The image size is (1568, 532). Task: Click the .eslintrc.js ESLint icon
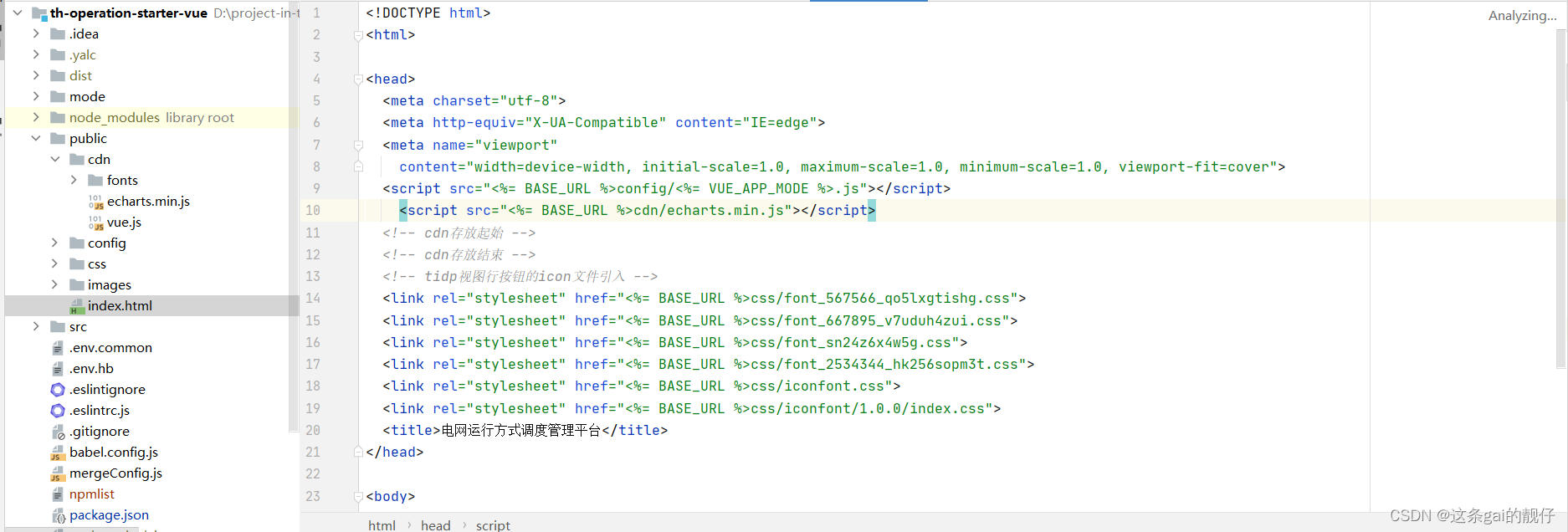tap(58, 410)
